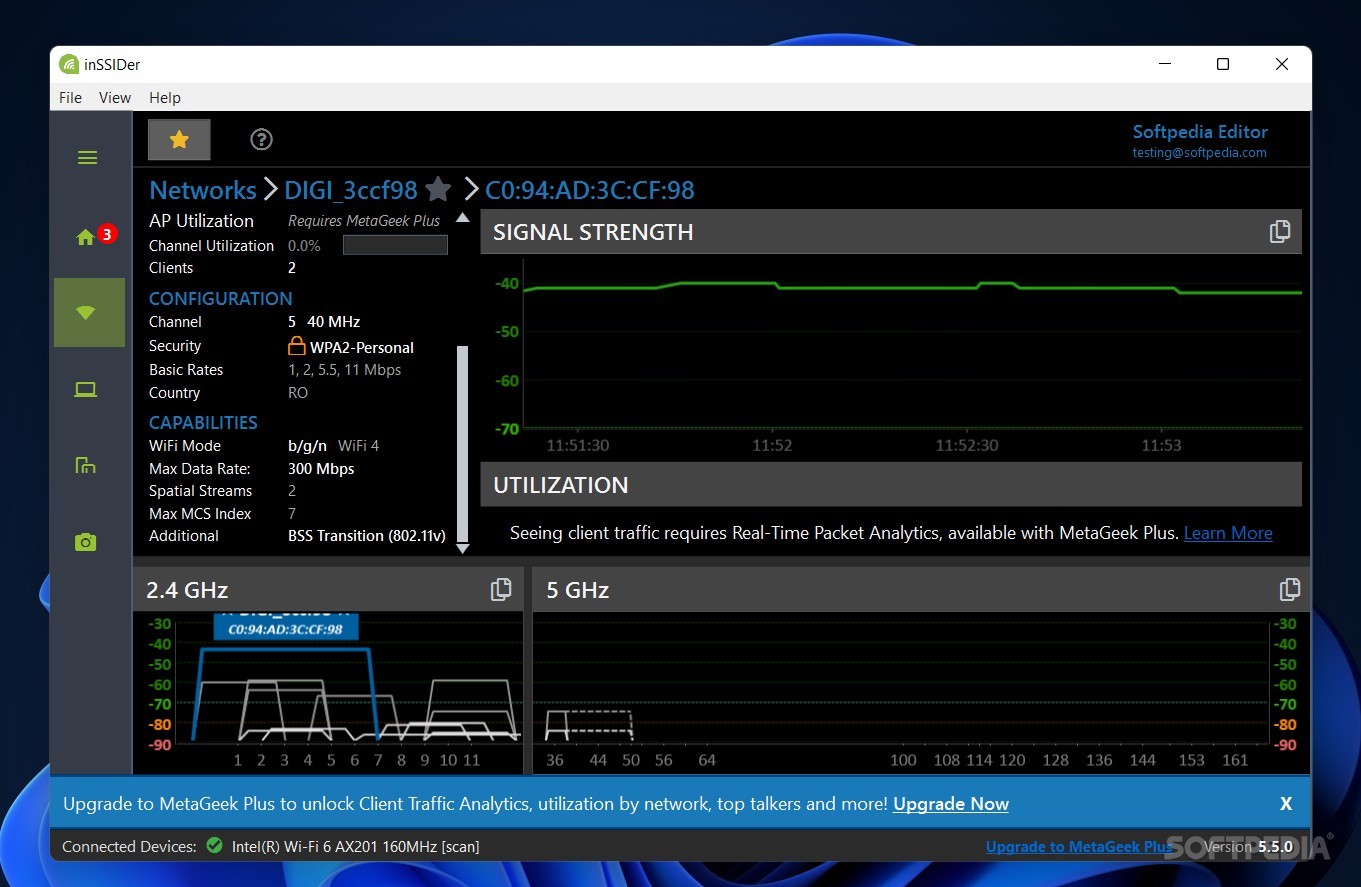Click the green connected device checkmark
1361x887 pixels.
point(214,845)
